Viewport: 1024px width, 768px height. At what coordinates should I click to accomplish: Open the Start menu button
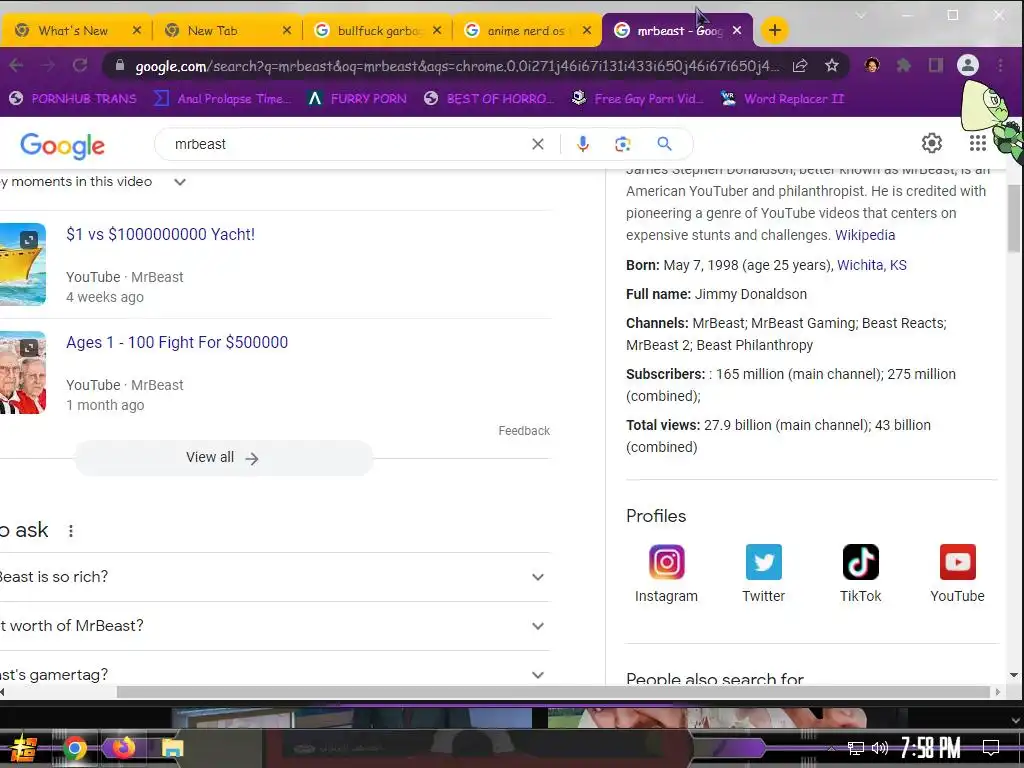tap(24, 748)
